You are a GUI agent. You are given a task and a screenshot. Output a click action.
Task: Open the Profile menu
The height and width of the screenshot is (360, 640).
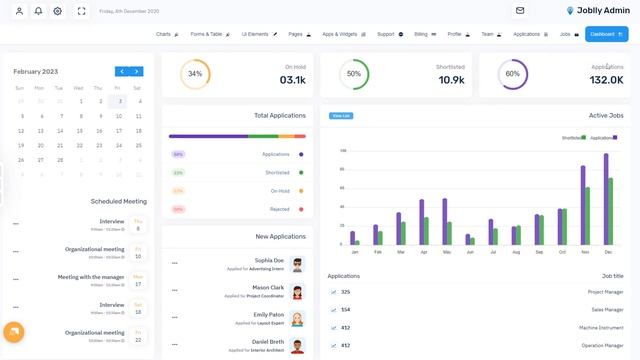point(458,34)
